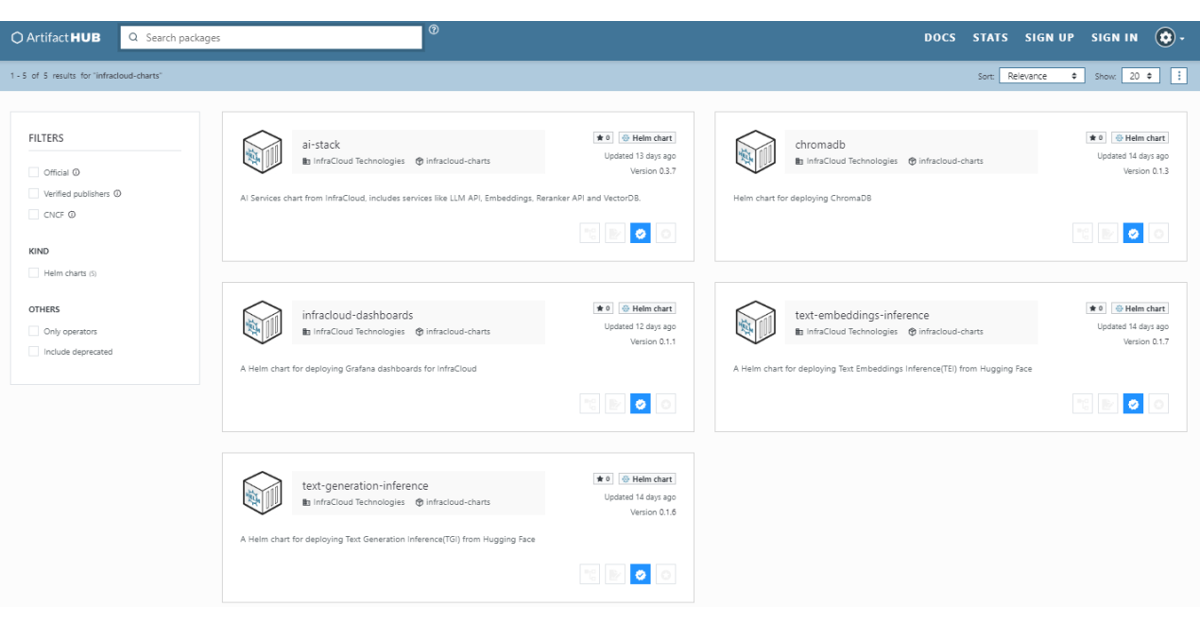Open the chromadb package title
This screenshot has height=628, width=1200.
pyautogui.click(x=821, y=145)
